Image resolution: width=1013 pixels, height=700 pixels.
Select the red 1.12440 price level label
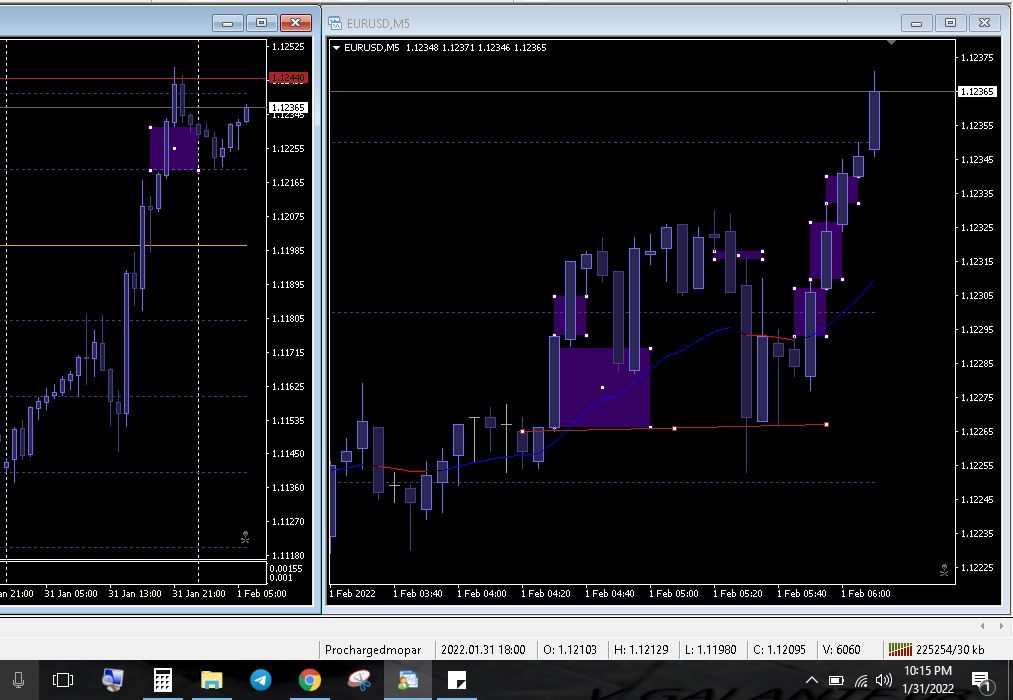pos(288,78)
